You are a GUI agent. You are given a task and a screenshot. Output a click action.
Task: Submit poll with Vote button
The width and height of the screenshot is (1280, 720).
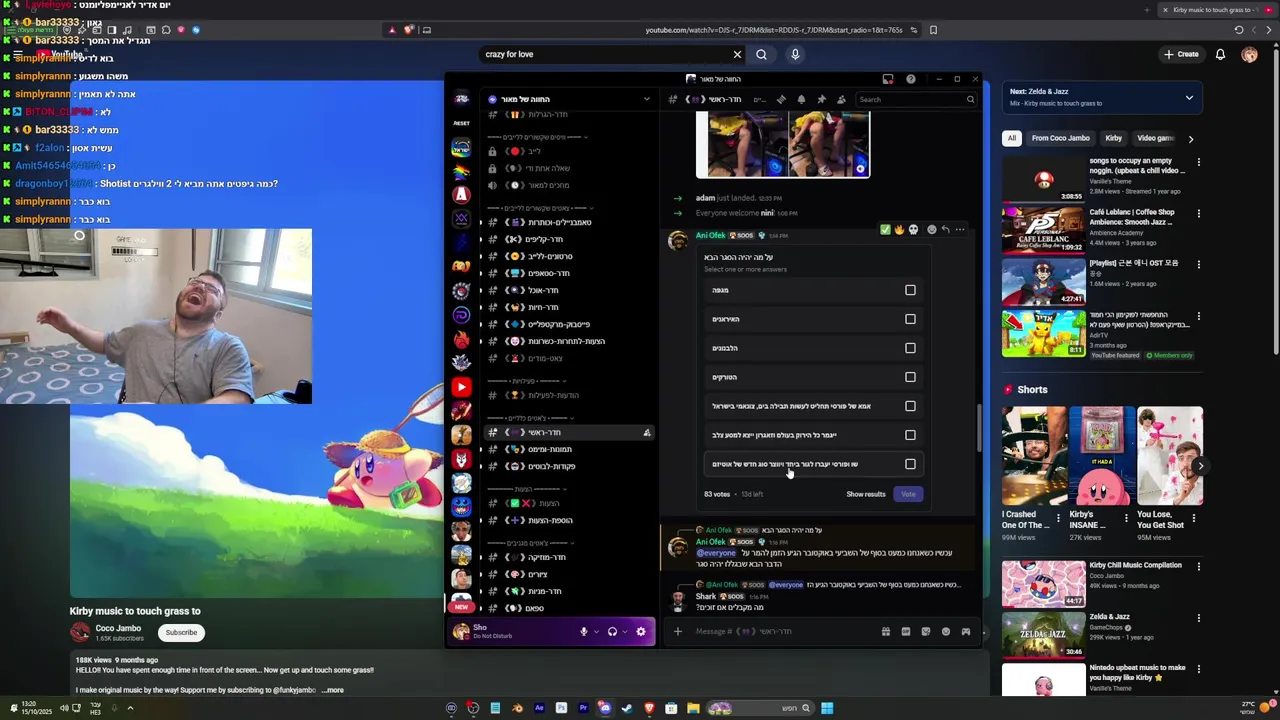pyautogui.click(x=908, y=494)
